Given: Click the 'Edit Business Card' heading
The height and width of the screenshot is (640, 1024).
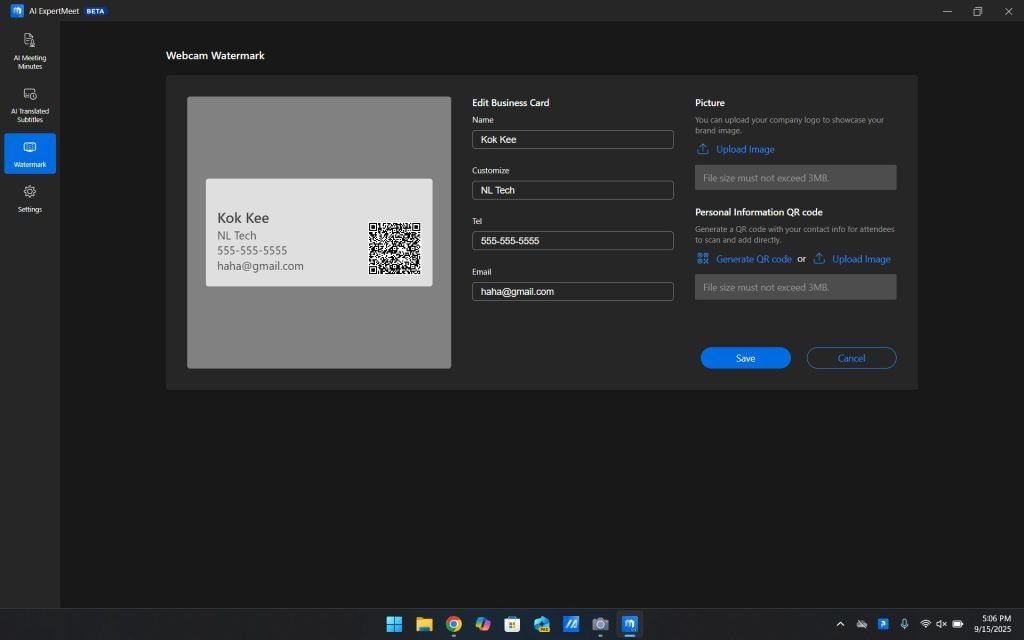Looking at the screenshot, I should pos(511,103).
